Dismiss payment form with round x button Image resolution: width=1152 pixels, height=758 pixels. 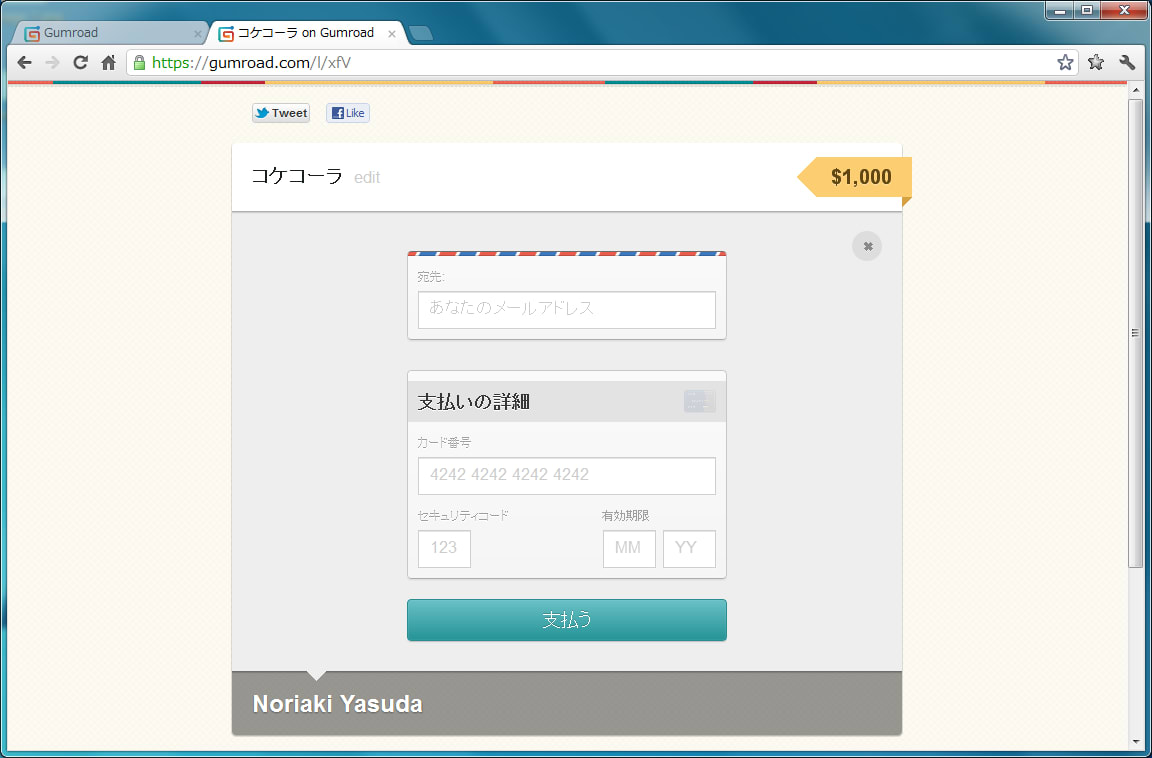pyautogui.click(x=867, y=246)
